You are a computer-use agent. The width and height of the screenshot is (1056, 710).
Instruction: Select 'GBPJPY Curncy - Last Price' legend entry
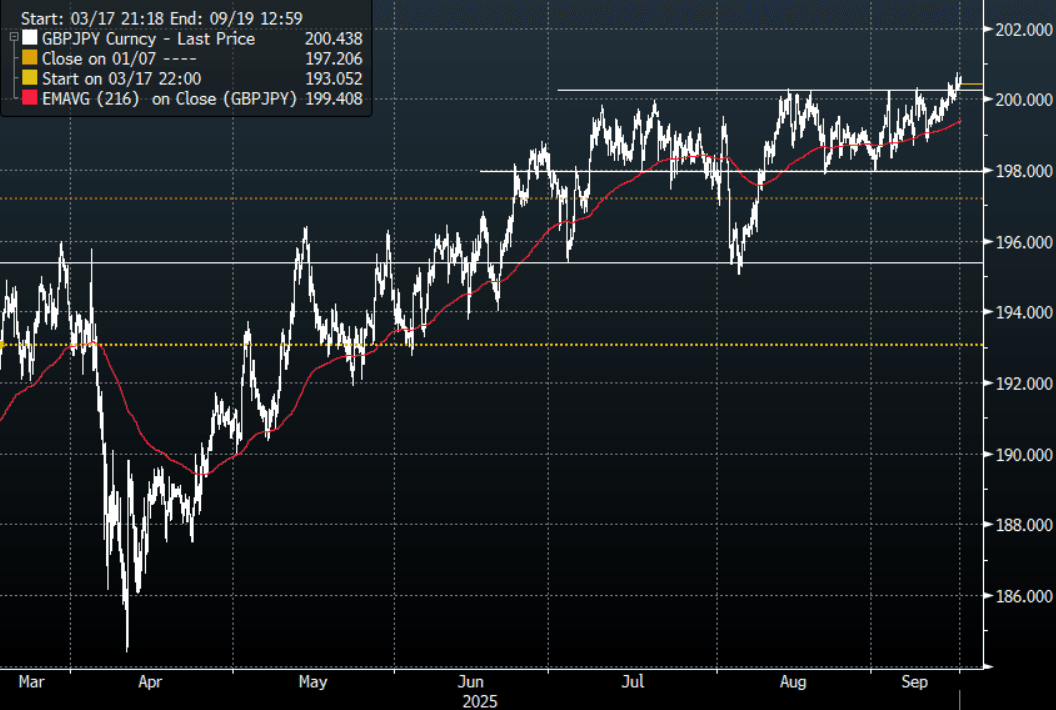[x=148, y=39]
